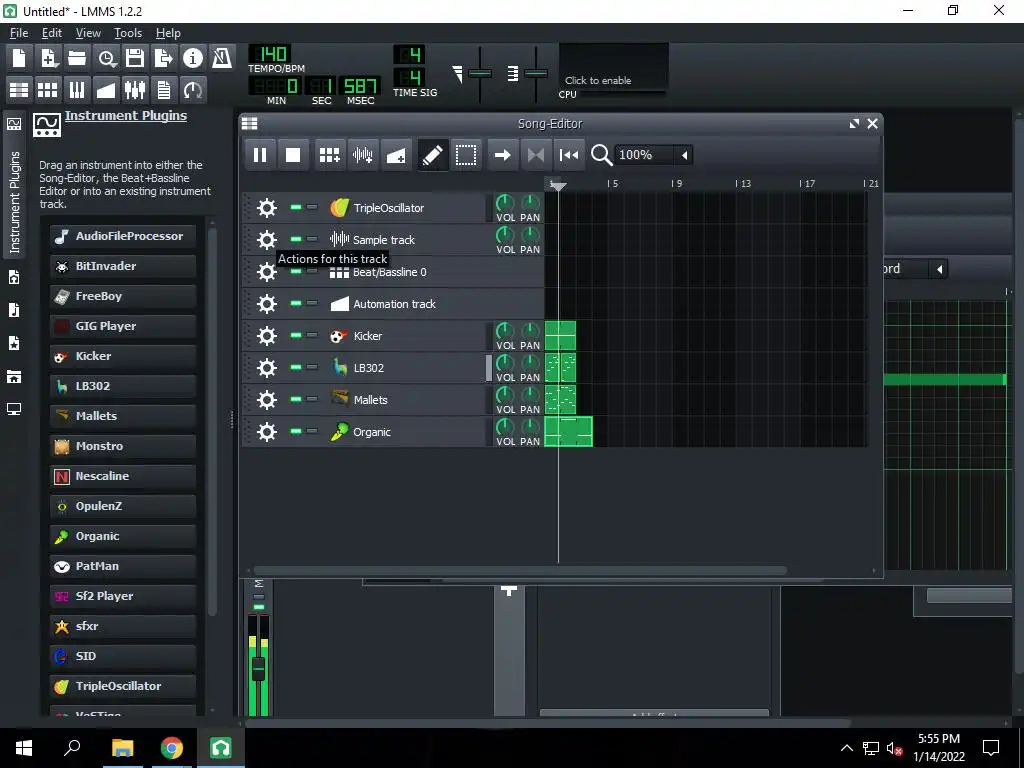1024x768 pixels.
Task: Click the Organic track pattern block
Action: pos(568,432)
